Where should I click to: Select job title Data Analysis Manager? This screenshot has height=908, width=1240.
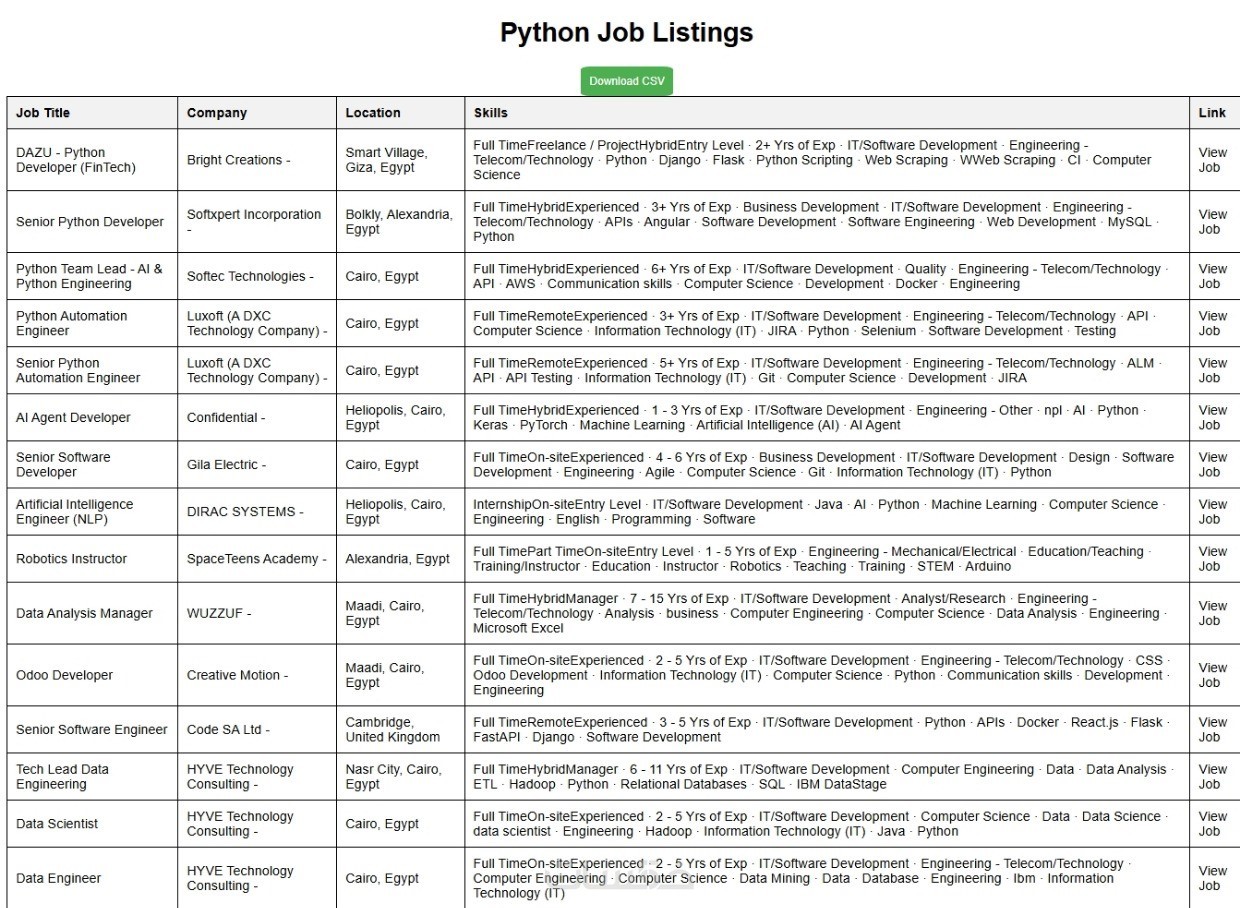[x=84, y=613]
